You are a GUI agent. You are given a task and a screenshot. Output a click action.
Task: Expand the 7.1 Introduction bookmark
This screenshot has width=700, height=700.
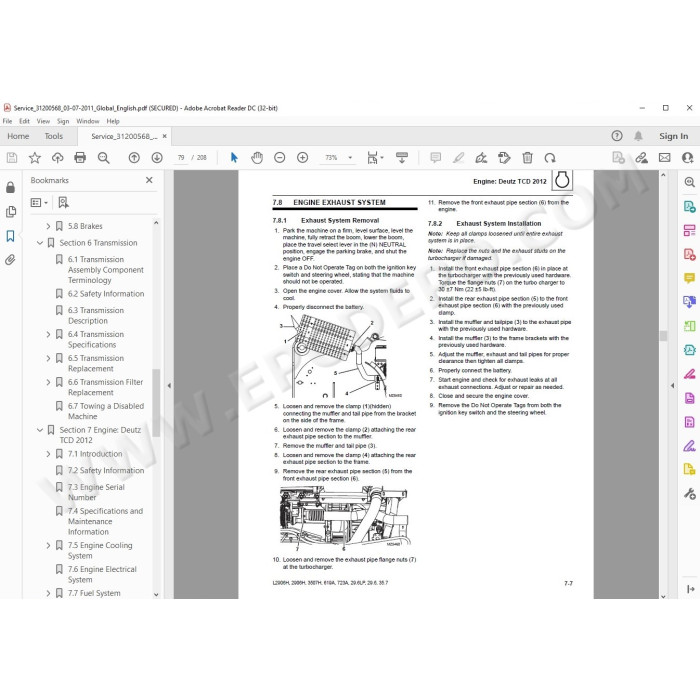tap(48, 454)
